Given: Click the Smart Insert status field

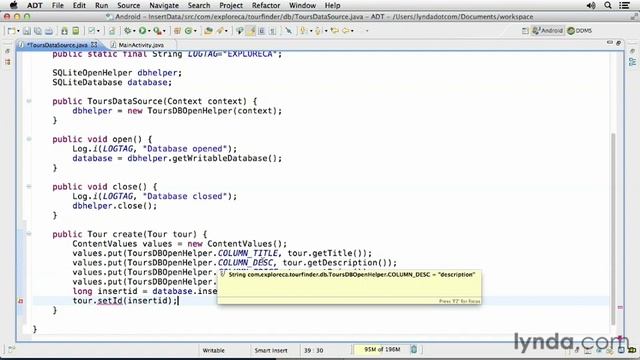Looking at the screenshot, I should pos(271,350).
